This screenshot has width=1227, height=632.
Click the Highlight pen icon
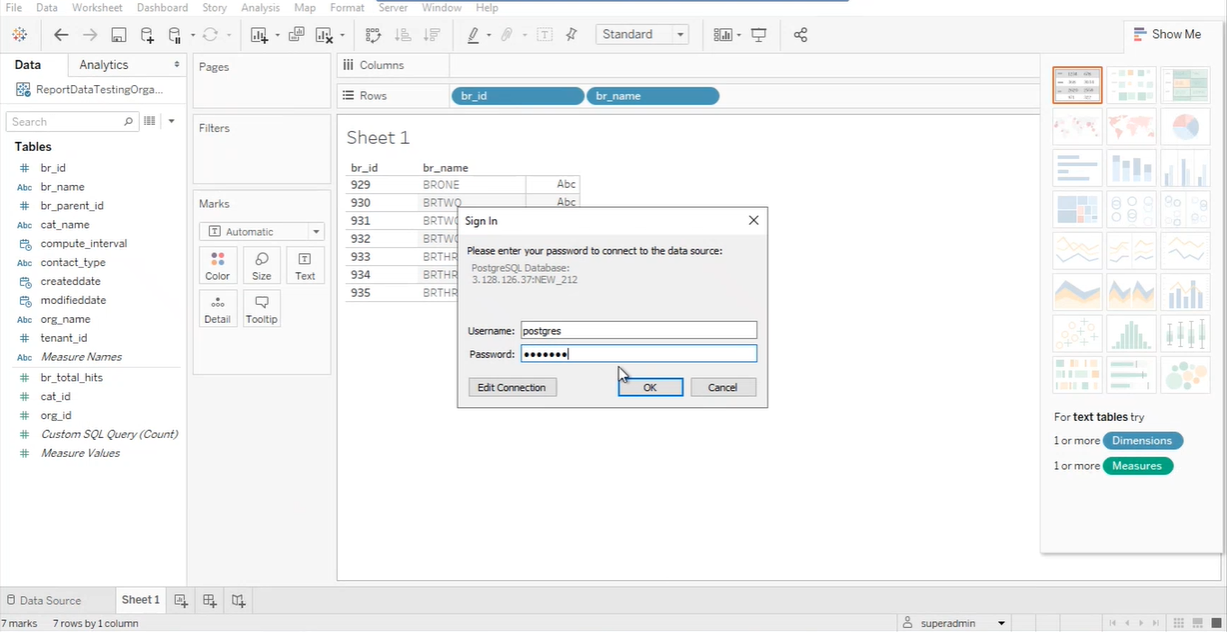coord(473,35)
